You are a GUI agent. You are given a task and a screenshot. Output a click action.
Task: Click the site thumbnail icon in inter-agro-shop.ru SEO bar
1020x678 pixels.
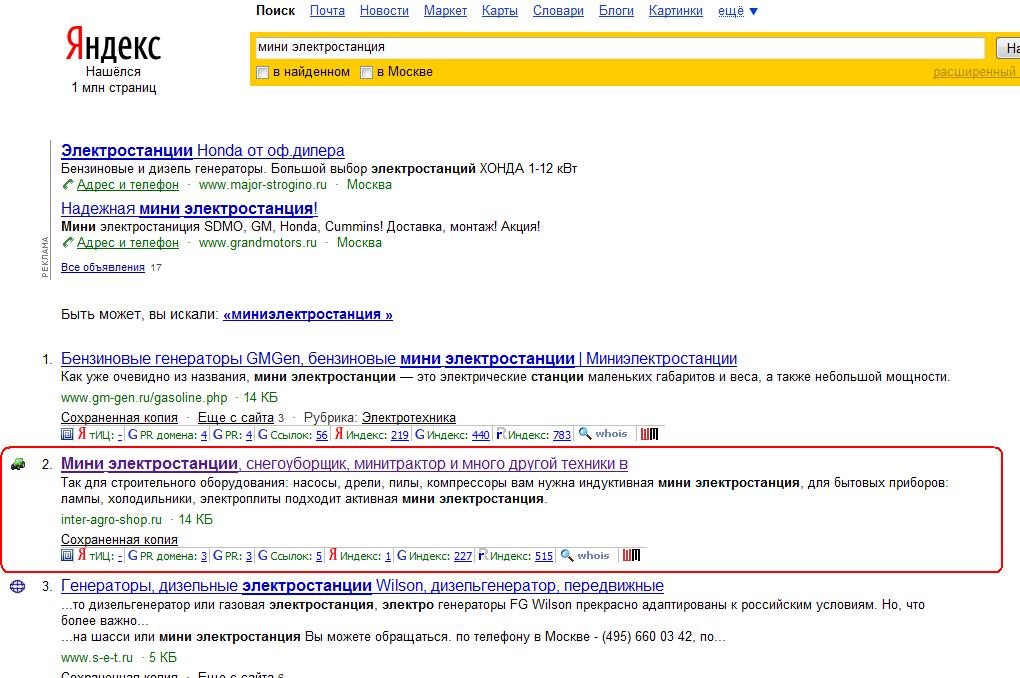67,556
